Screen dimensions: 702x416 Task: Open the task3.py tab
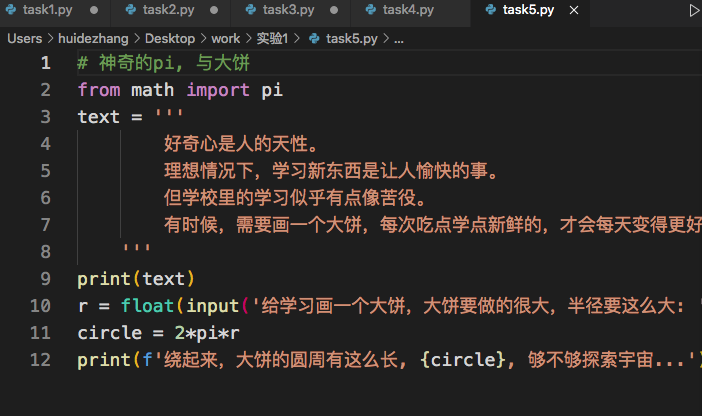pyautogui.click(x=288, y=10)
